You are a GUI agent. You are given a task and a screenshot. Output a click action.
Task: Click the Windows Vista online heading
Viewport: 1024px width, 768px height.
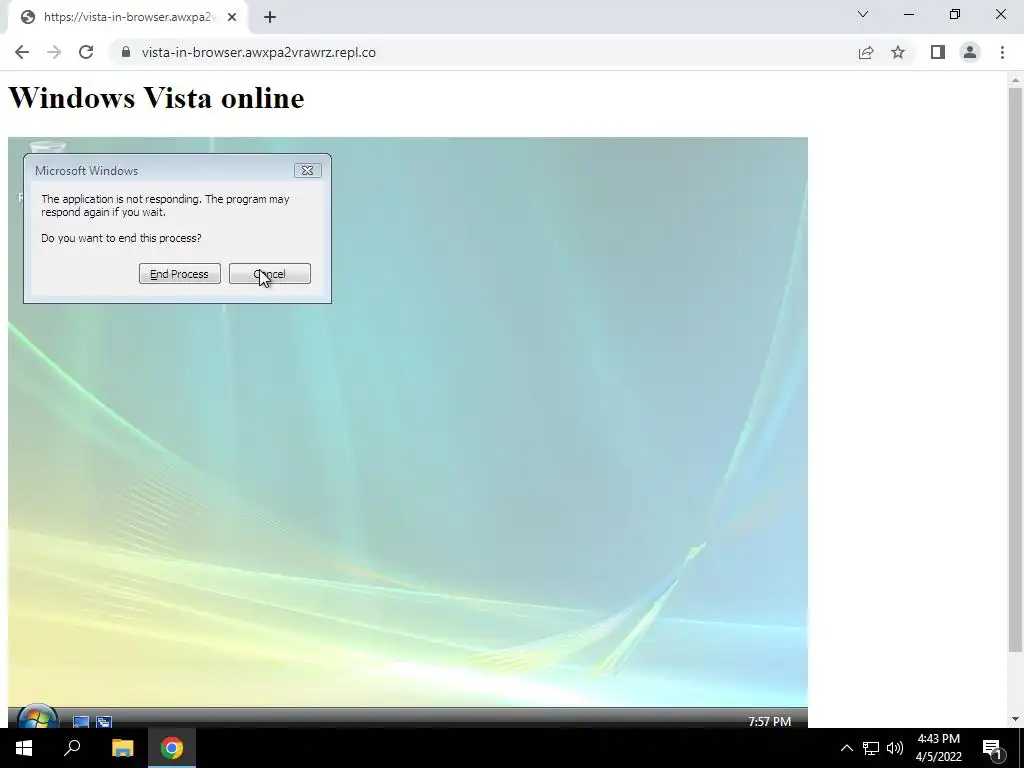point(156,98)
